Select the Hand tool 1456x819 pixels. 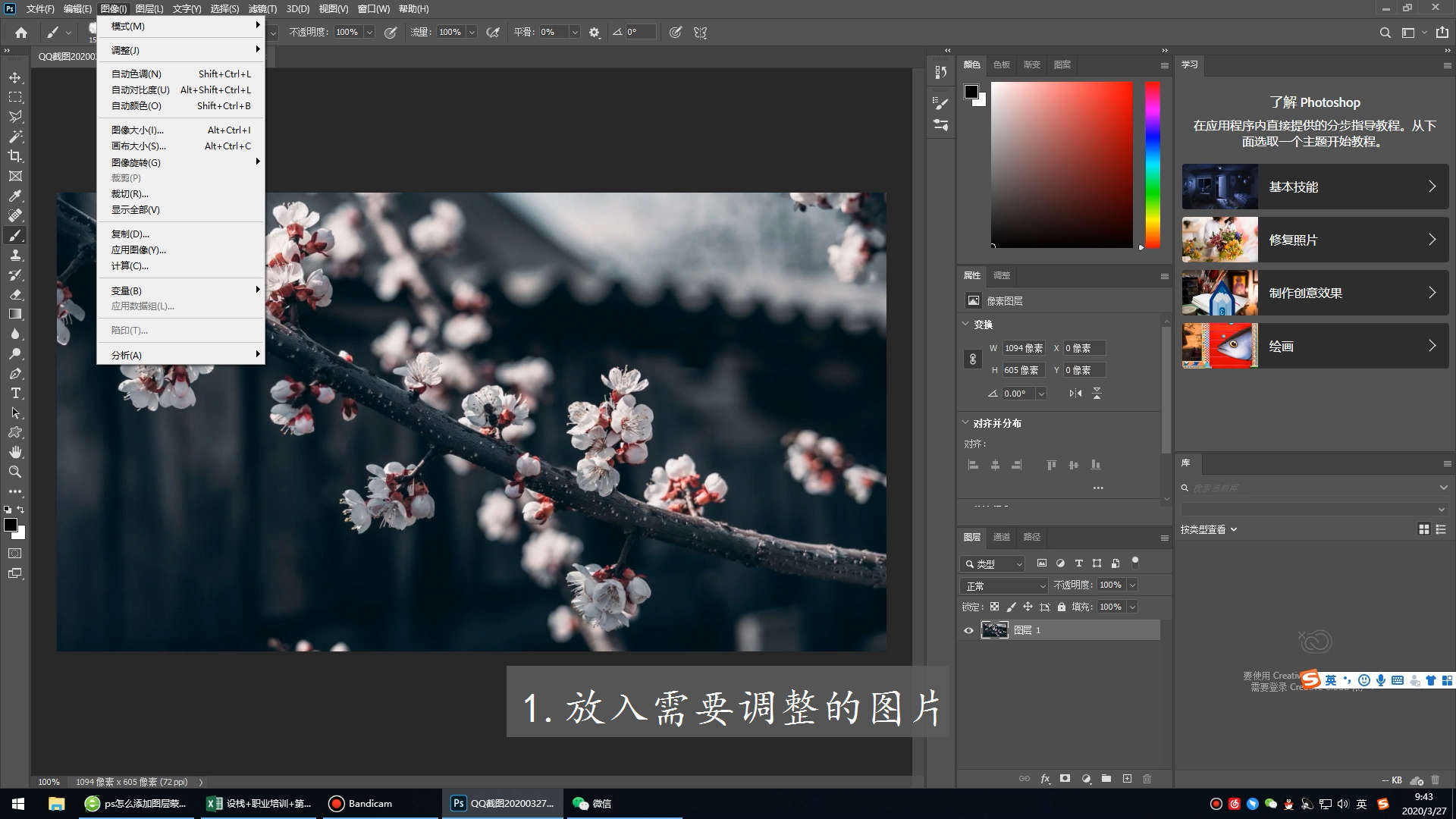15,452
